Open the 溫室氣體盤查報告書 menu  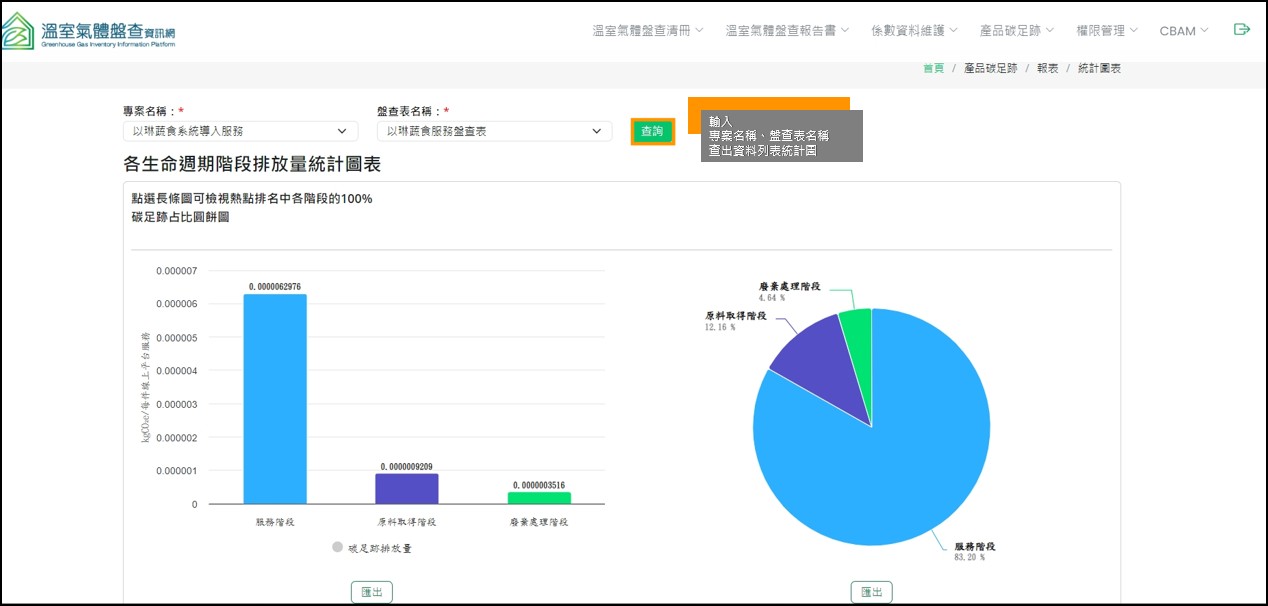[787, 31]
